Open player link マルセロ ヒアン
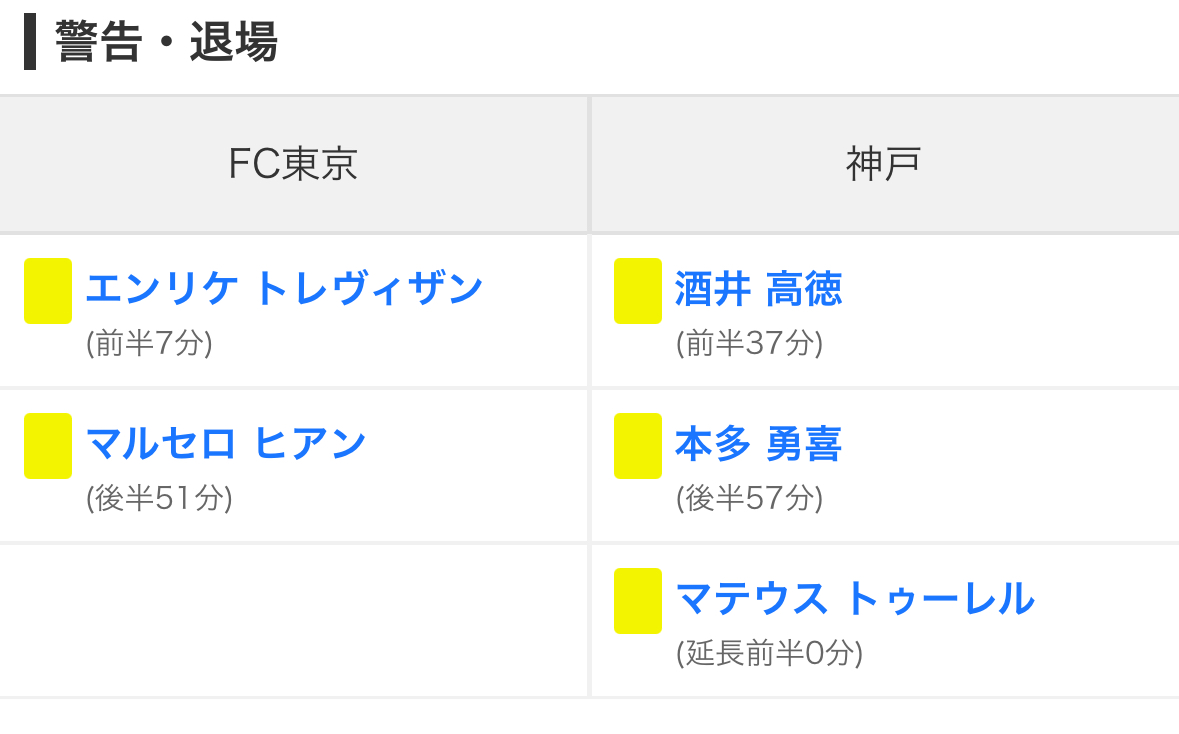The image size is (1179, 734). pos(226,443)
